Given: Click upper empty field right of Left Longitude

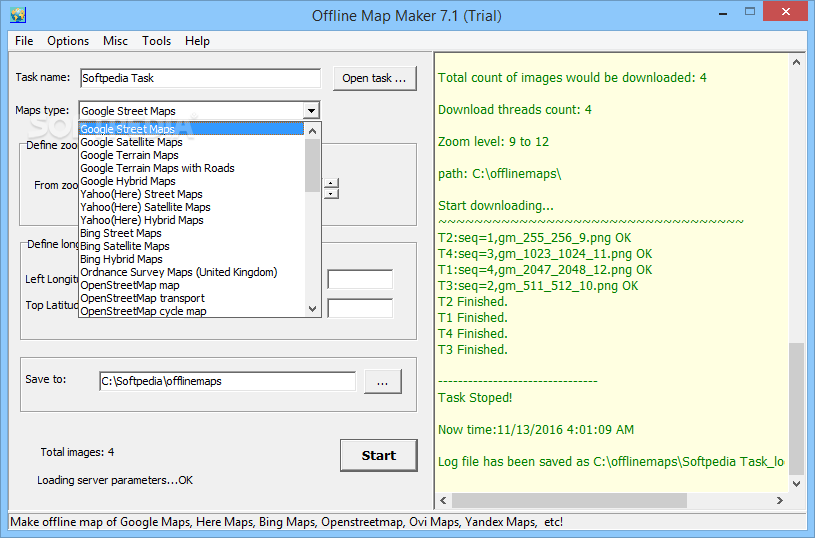Looking at the screenshot, I should pos(360,279).
